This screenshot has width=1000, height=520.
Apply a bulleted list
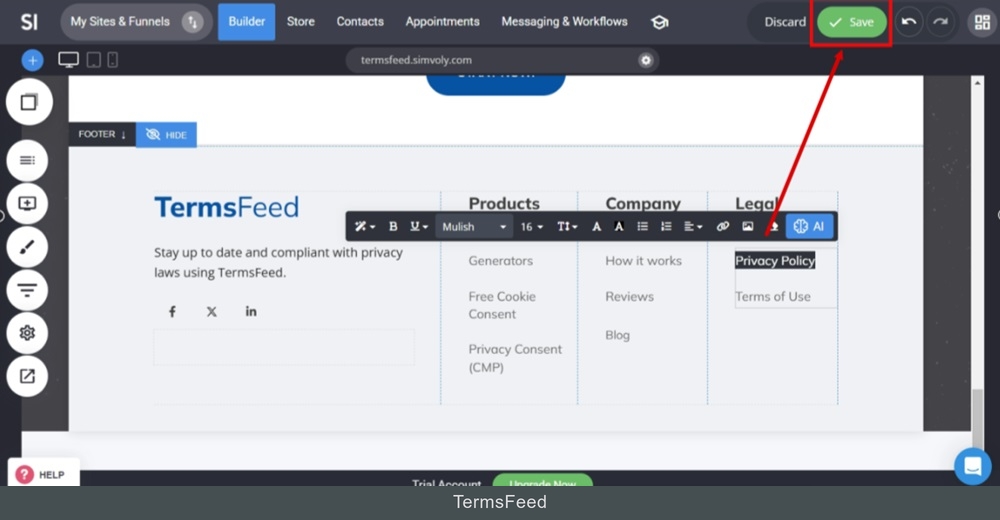[x=642, y=227]
